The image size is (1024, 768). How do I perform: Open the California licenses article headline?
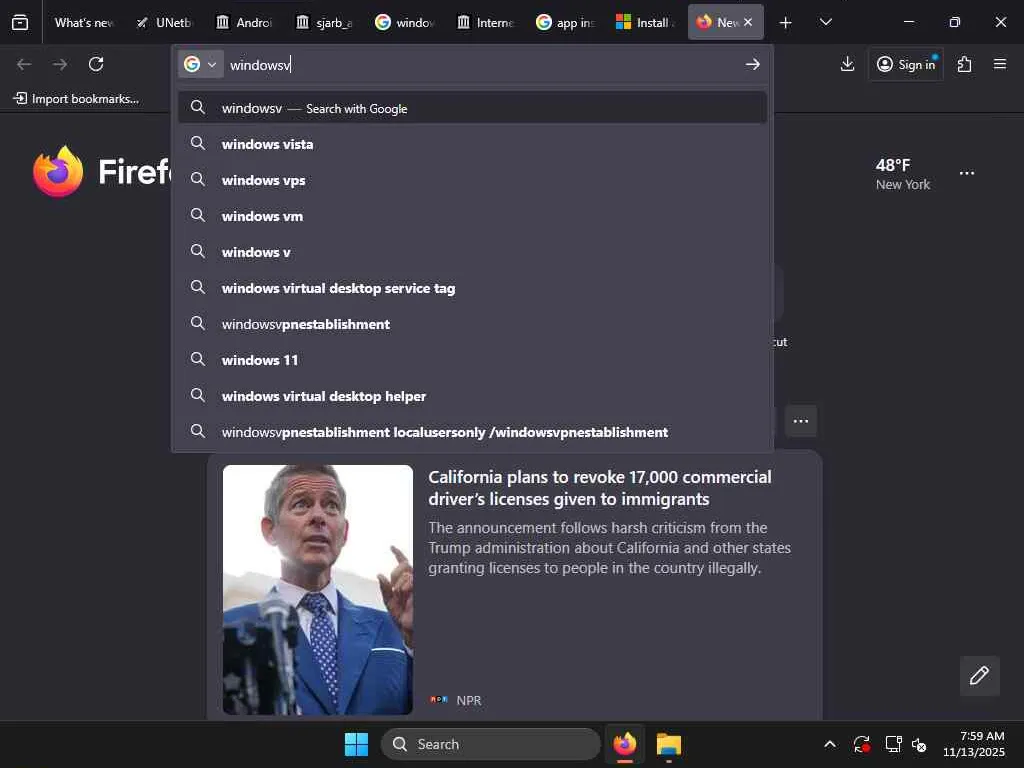[600, 488]
